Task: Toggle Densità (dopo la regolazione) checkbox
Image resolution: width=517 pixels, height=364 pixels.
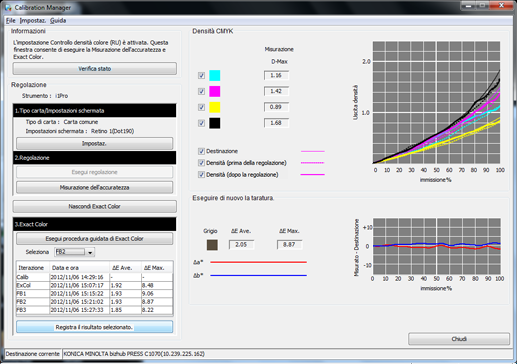Action: [x=201, y=175]
